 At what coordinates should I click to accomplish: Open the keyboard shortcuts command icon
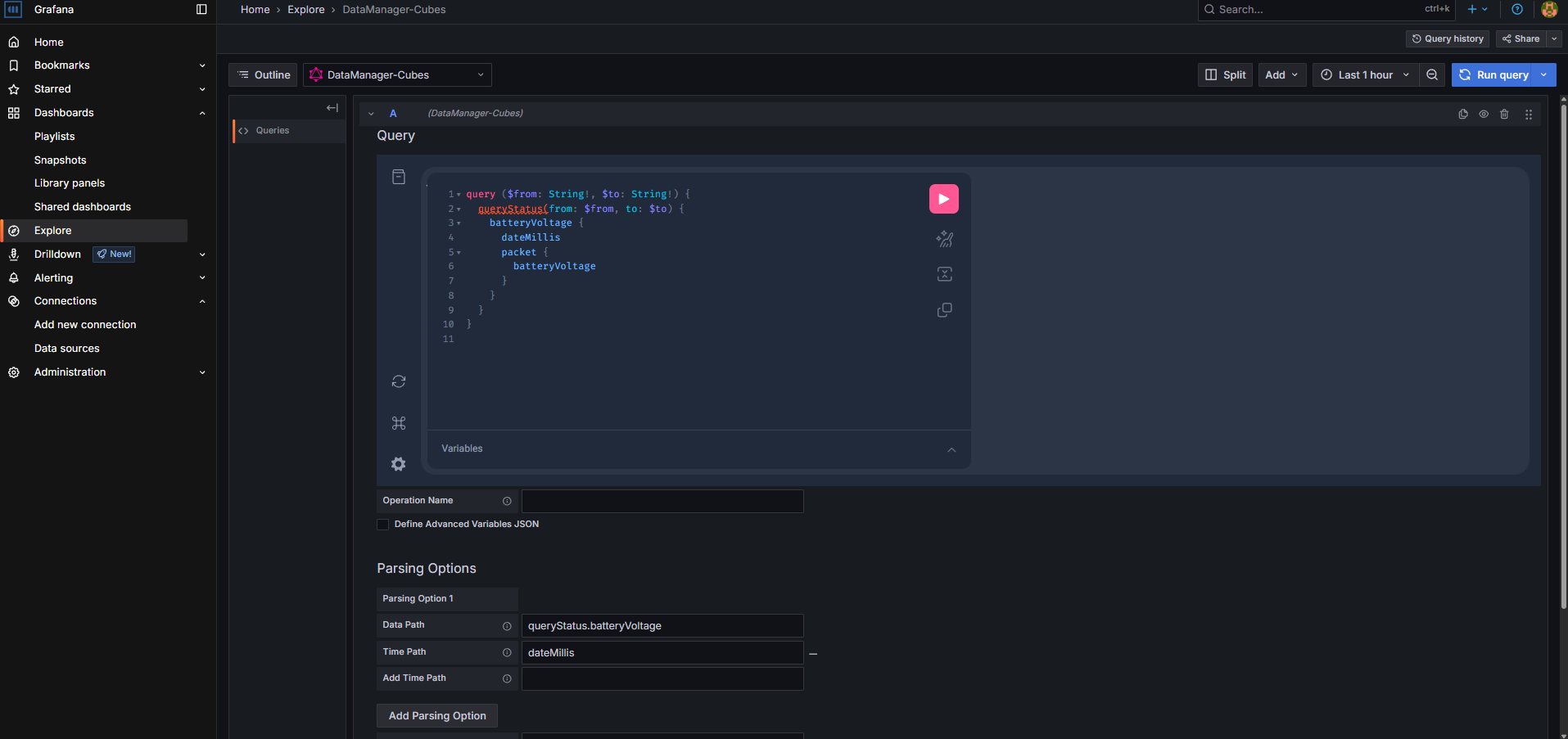pos(399,423)
